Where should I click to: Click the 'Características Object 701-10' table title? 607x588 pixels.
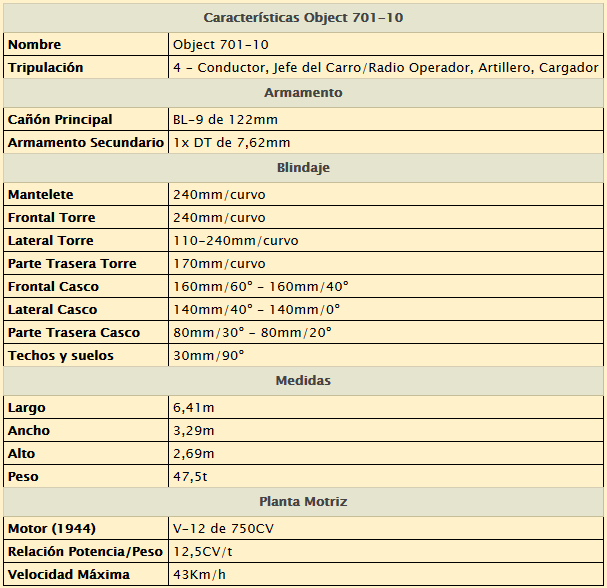(303, 18)
